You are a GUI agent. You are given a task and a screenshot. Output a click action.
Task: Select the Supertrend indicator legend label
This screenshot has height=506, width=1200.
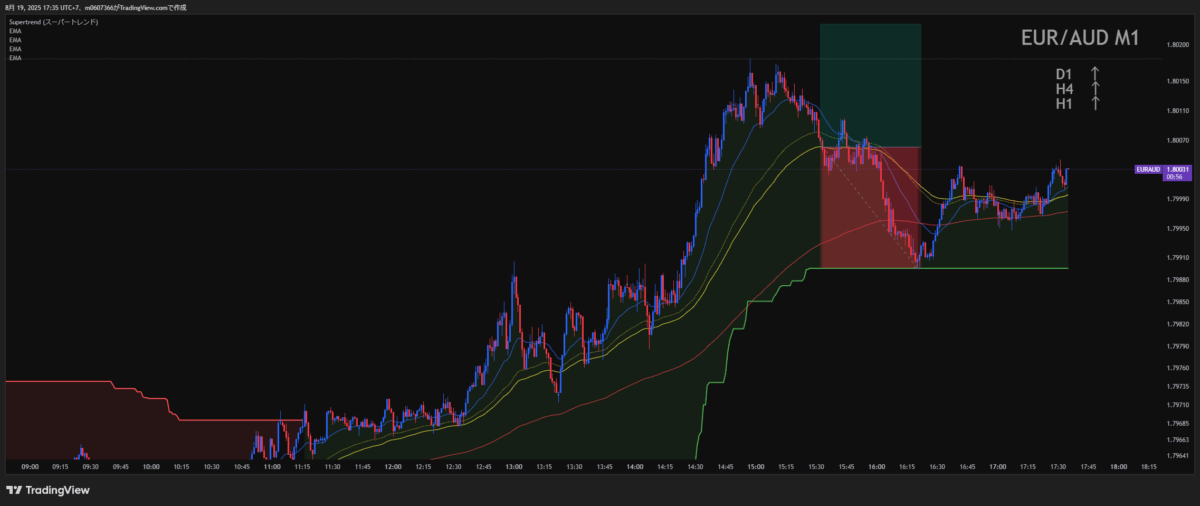pyautogui.click(x=53, y=22)
